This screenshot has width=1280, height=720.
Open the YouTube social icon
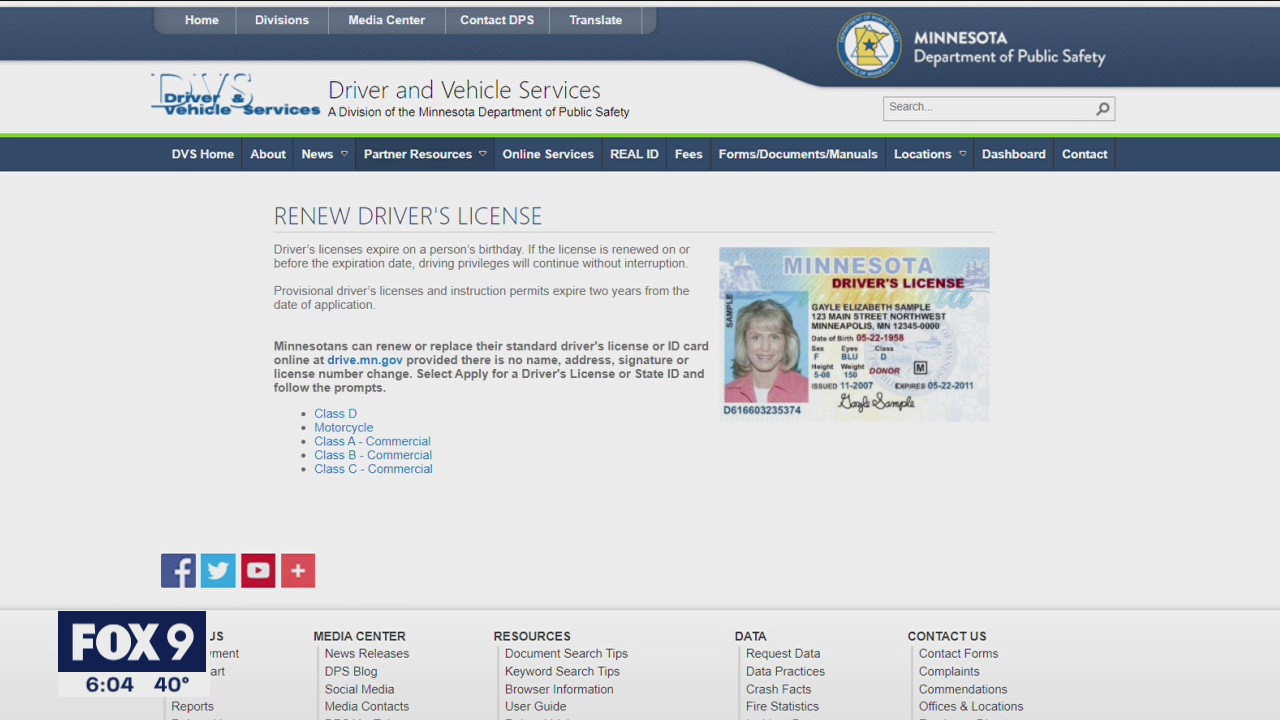tap(258, 570)
